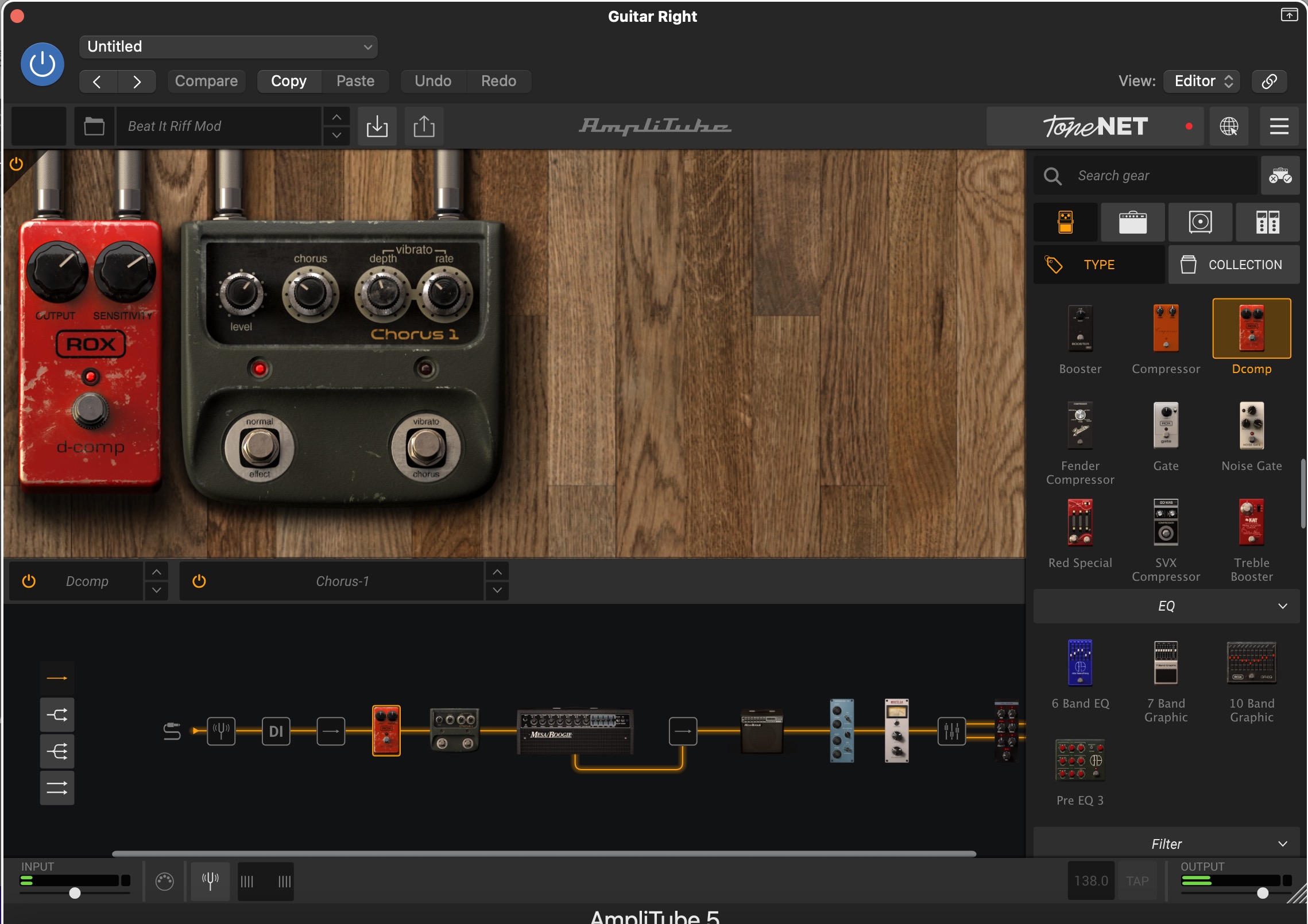
Task: Open the preset browser folder icon
Action: point(94,126)
